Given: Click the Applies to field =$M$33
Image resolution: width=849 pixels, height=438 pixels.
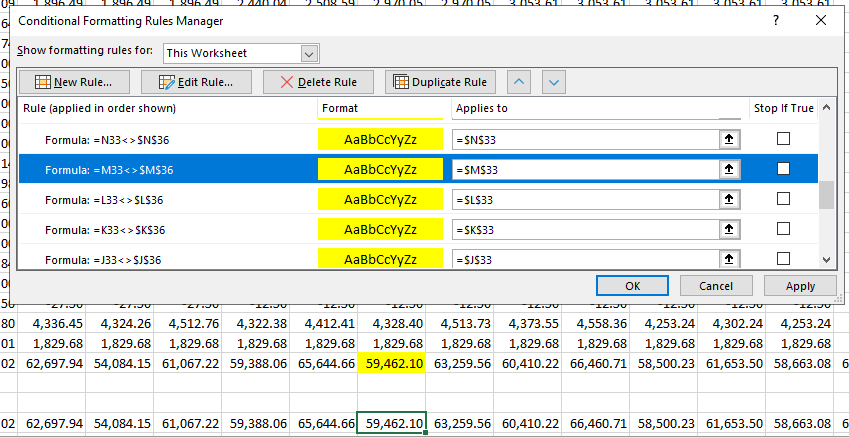Looking at the screenshot, I should [x=586, y=170].
